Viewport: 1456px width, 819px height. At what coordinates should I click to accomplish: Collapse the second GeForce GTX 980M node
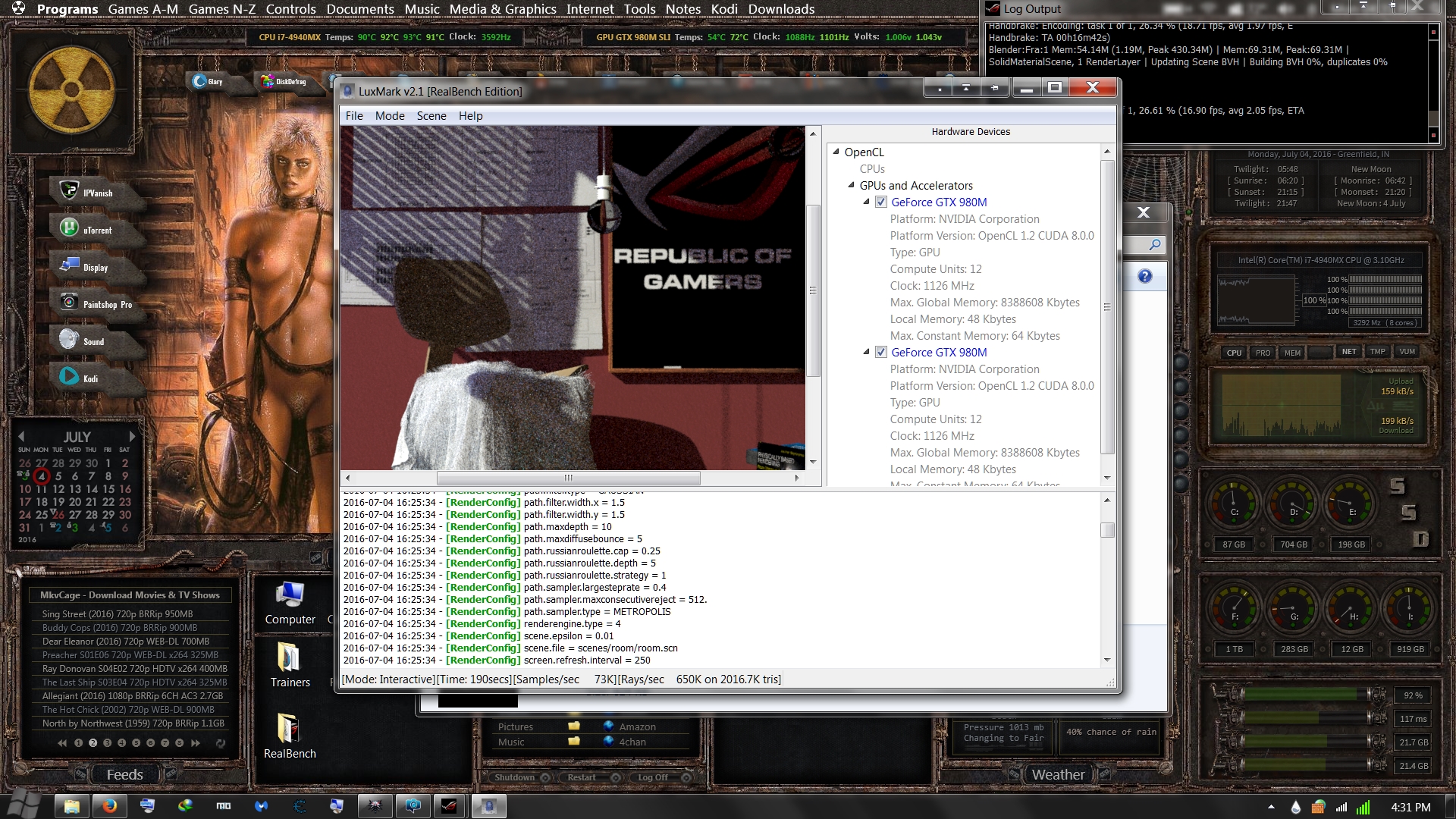(866, 352)
